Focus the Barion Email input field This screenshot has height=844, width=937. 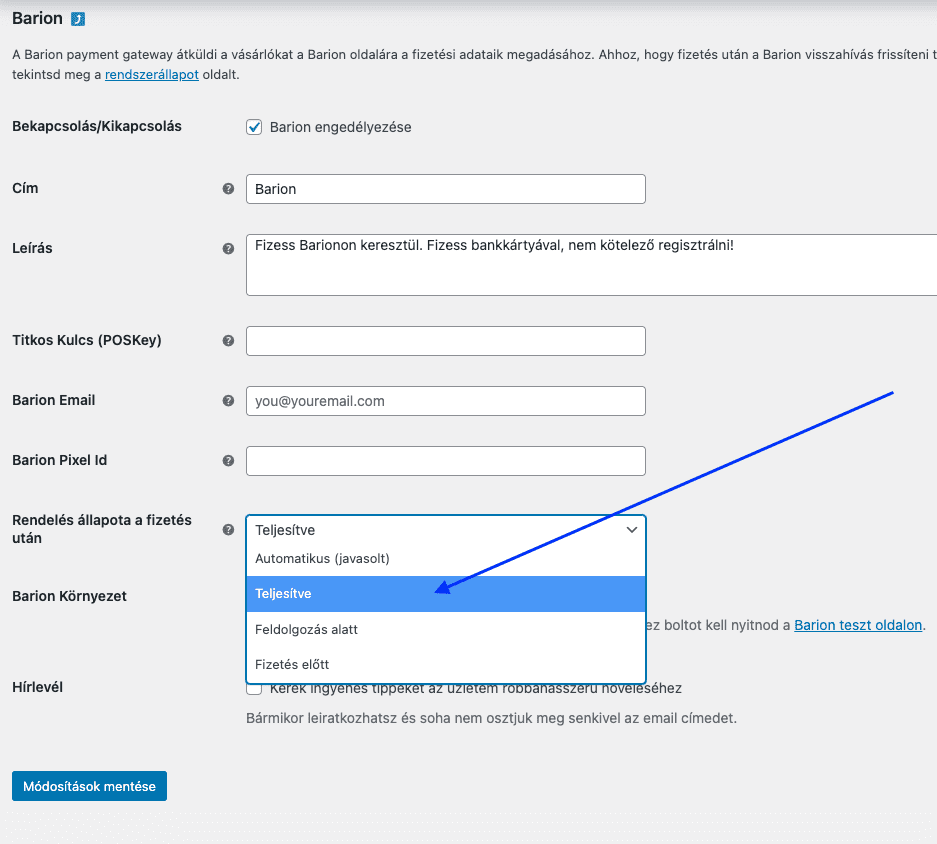point(446,400)
